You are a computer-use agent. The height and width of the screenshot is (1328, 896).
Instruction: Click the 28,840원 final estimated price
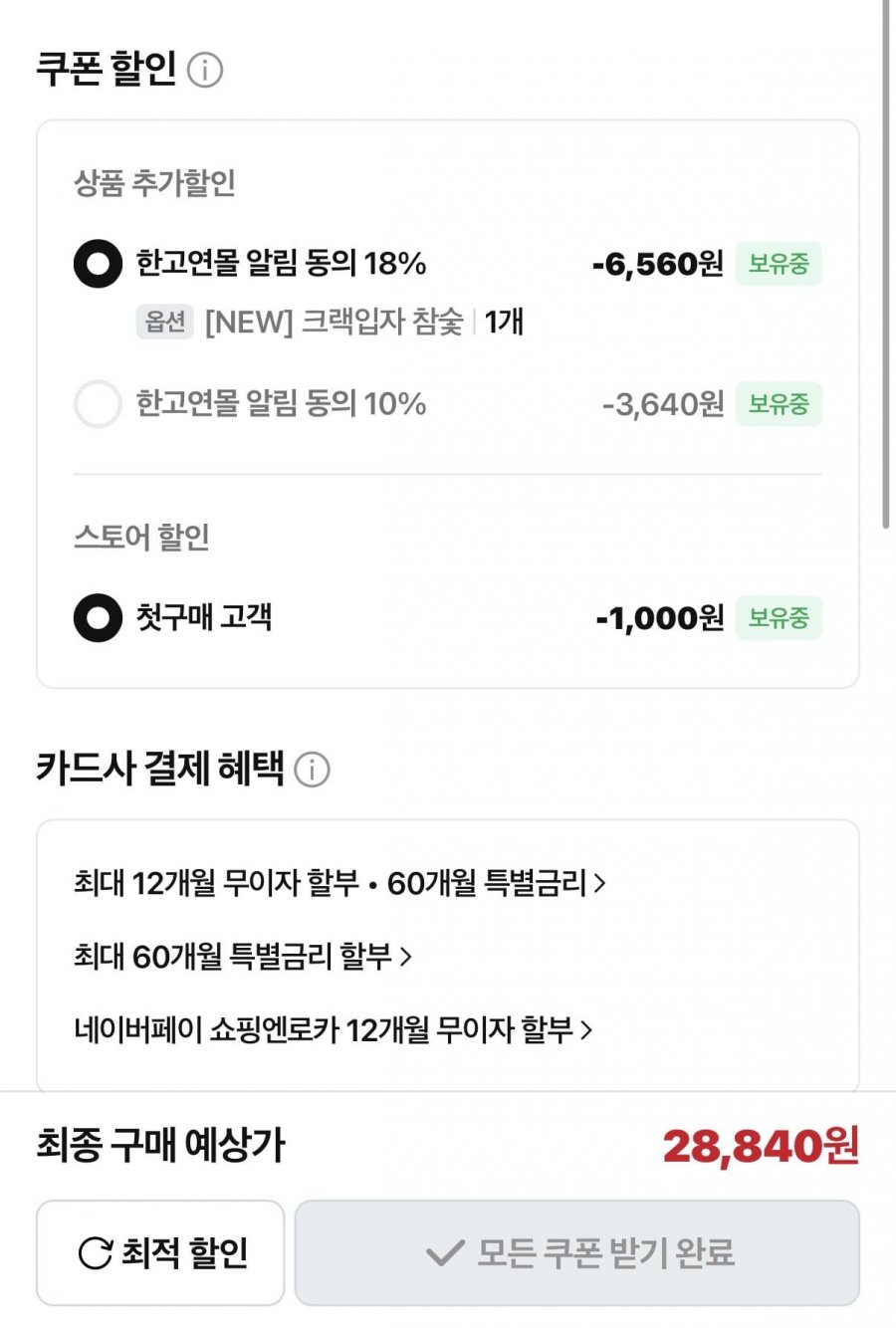pyautogui.click(x=761, y=1146)
